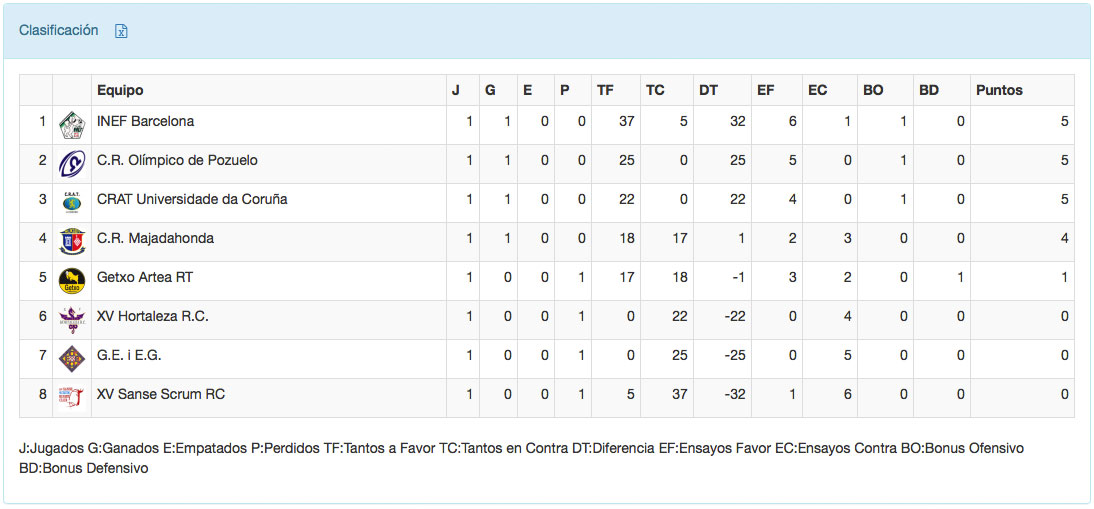Click the C.R. Olímpico de Pozuelo crest
The image size is (1094, 509).
tap(72, 163)
